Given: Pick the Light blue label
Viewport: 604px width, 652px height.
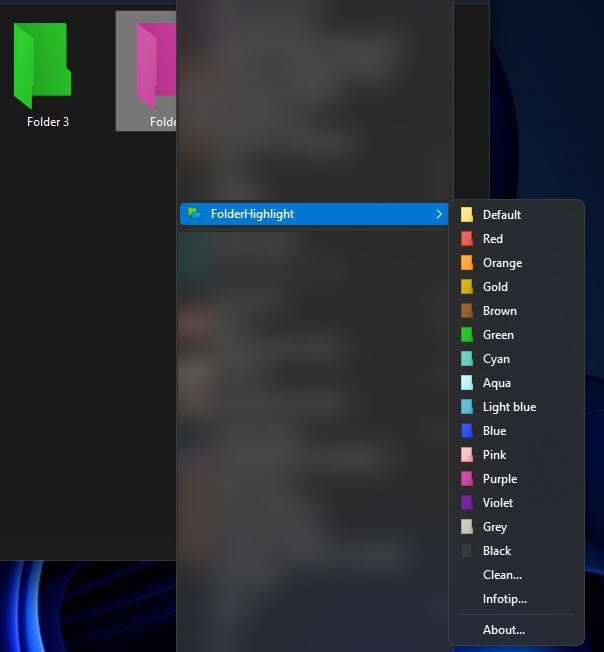Looking at the screenshot, I should tap(509, 407).
